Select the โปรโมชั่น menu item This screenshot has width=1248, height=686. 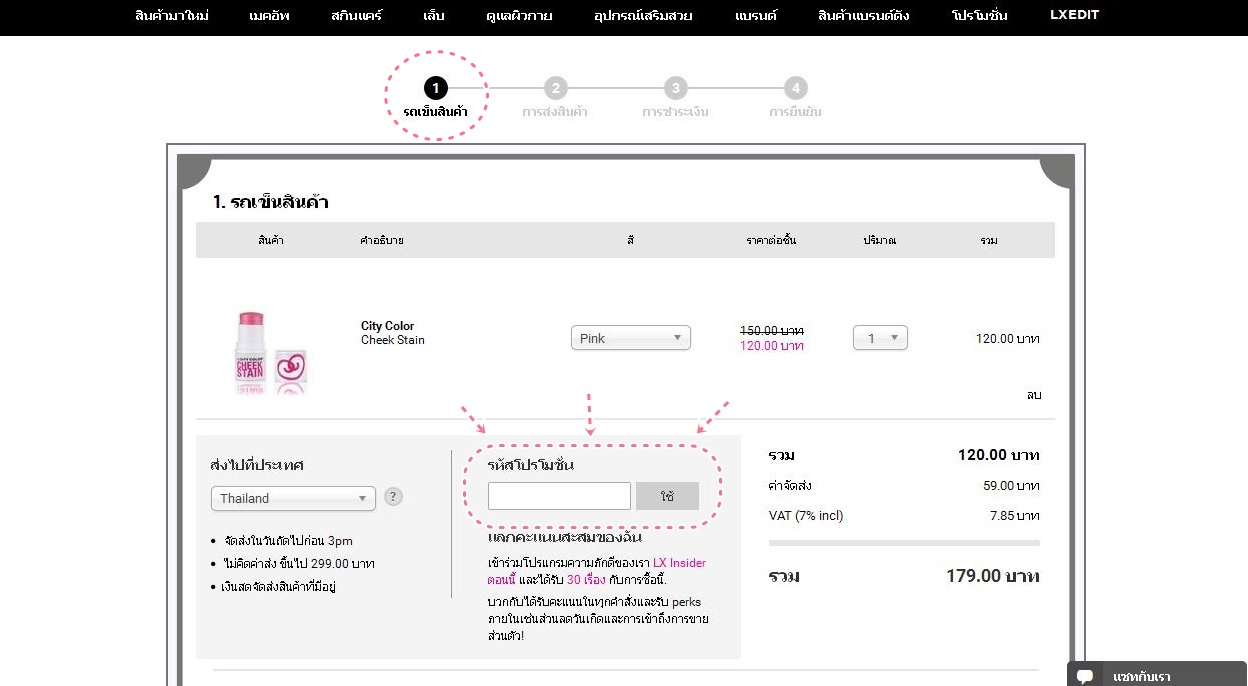[979, 16]
